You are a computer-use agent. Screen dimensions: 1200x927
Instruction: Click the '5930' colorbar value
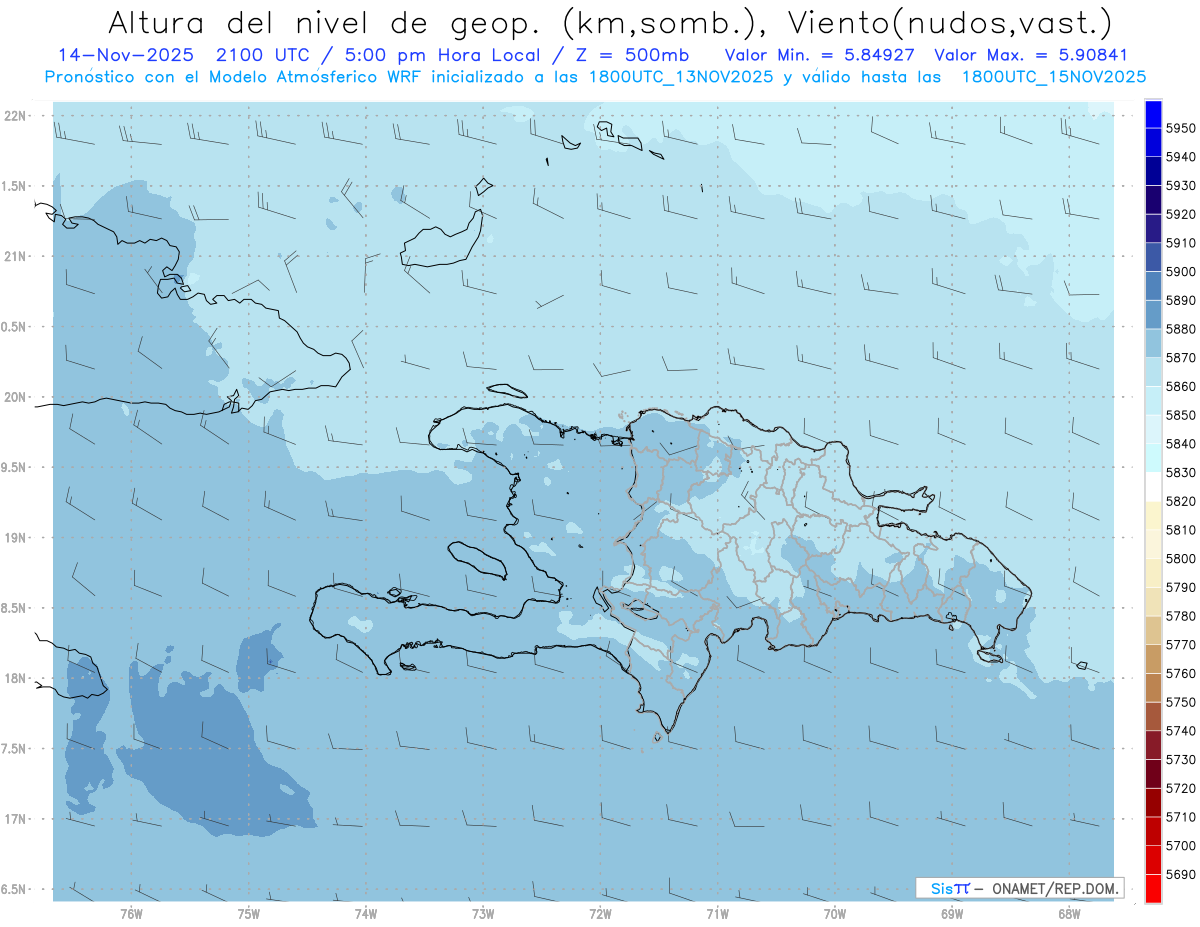point(1181,186)
